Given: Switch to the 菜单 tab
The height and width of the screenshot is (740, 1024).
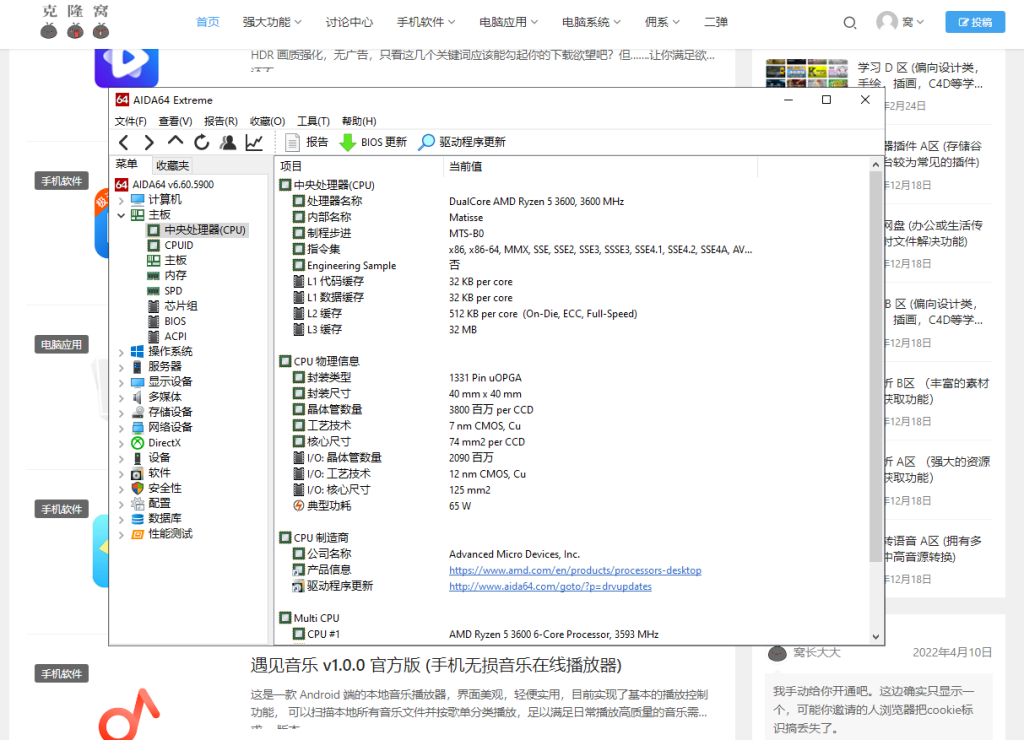Looking at the screenshot, I should (x=127, y=165).
